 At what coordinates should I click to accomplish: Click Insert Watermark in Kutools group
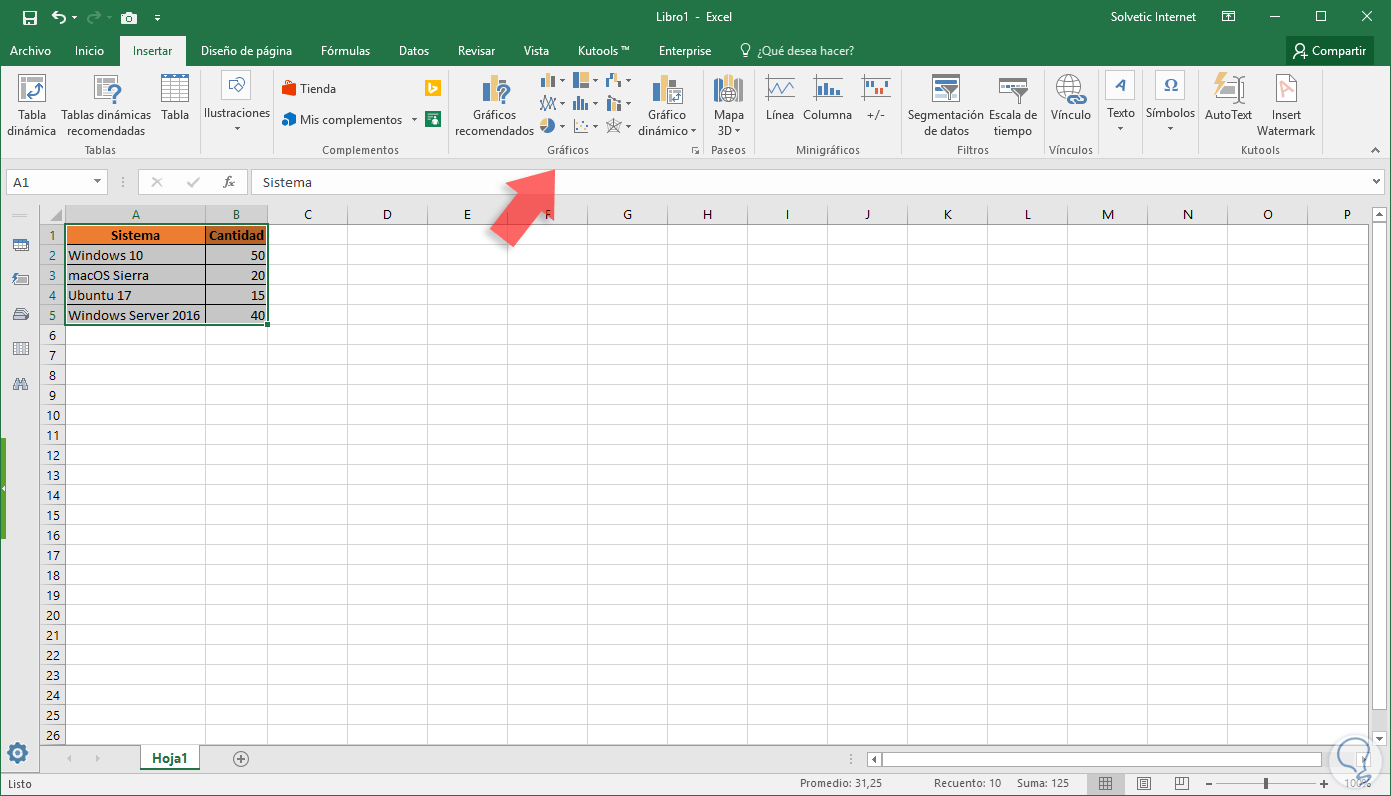1286,105
